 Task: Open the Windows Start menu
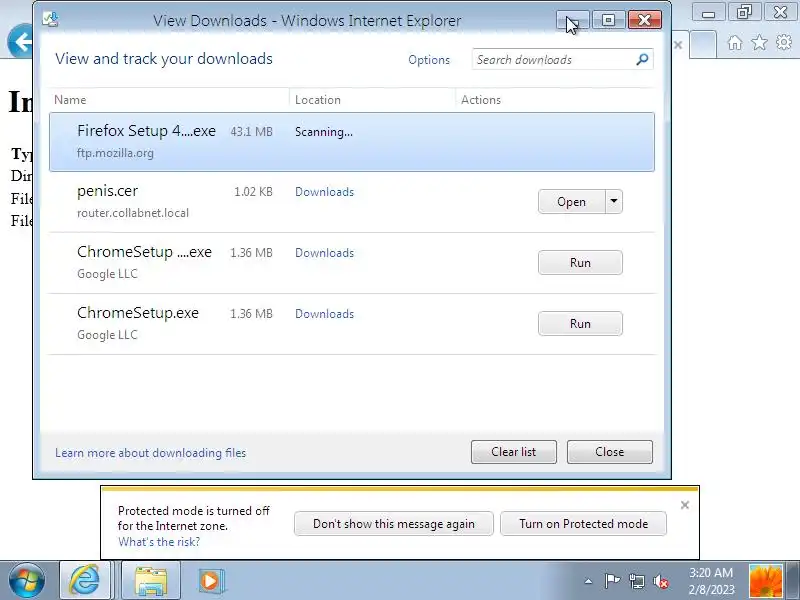(x=27, y=581)
